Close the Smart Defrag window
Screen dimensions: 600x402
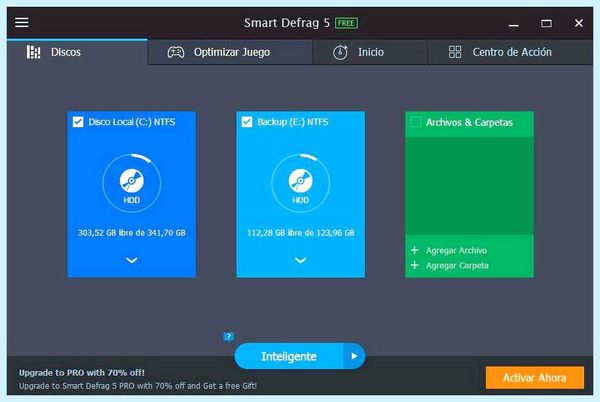coord(579,23)
